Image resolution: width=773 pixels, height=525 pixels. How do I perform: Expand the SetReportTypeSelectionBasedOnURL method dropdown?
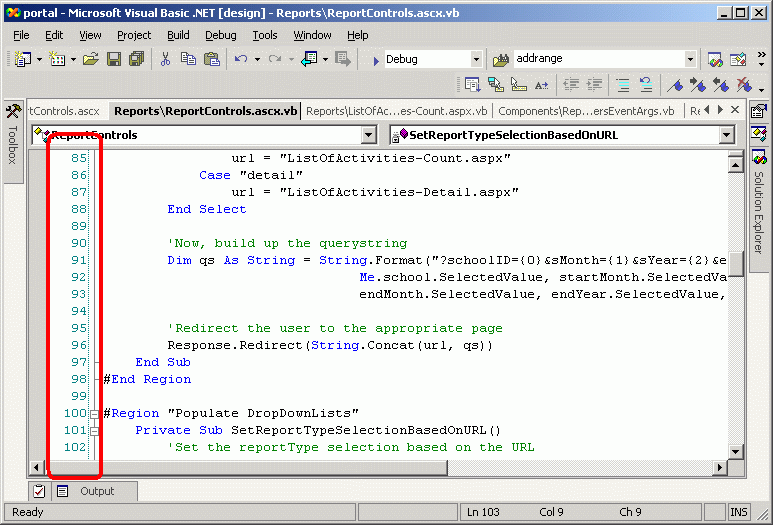726,135
